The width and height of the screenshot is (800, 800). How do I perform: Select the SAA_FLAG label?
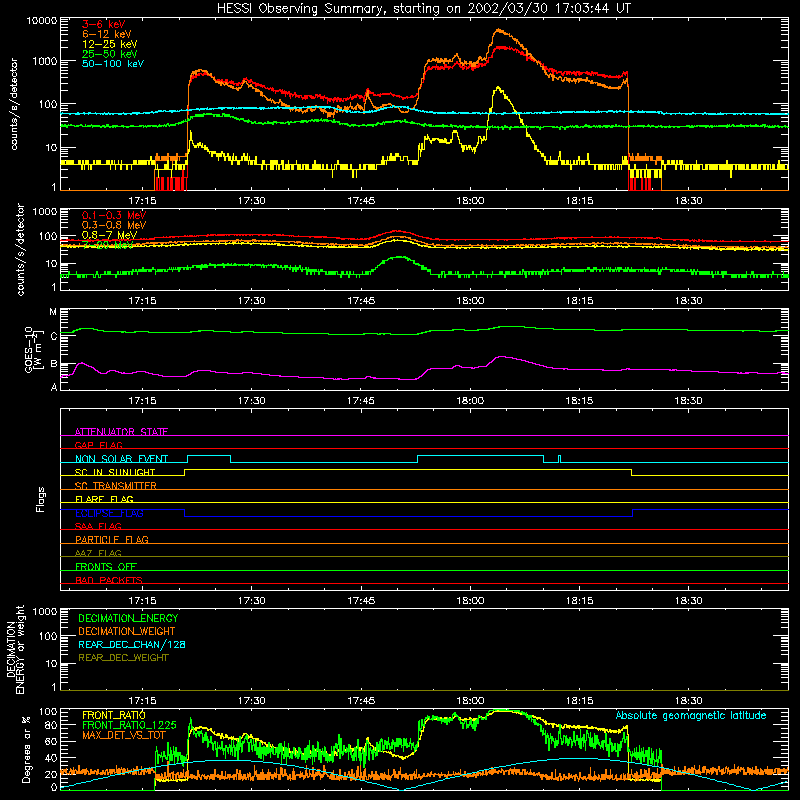(x=98, y=526)
